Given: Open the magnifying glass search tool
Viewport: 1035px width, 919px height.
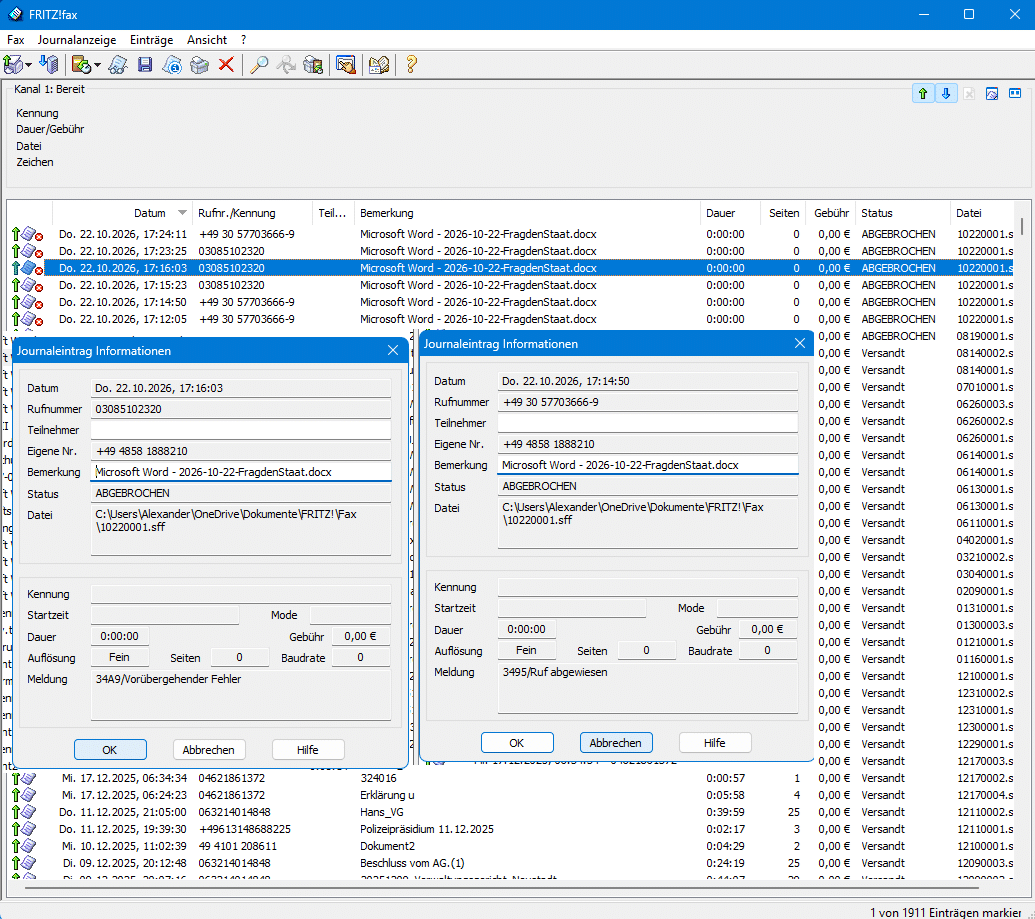Looking at the screenshot, I should pyautogui.click(x=259, y=65).
